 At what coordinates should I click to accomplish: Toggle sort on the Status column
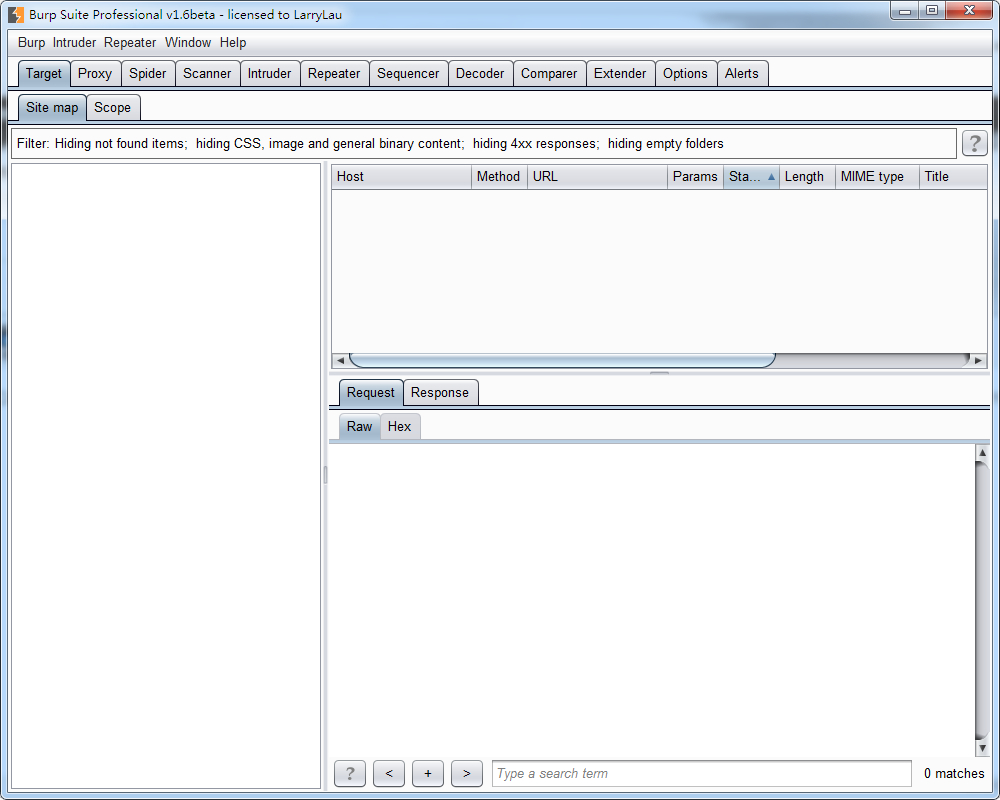coord(751,177)
